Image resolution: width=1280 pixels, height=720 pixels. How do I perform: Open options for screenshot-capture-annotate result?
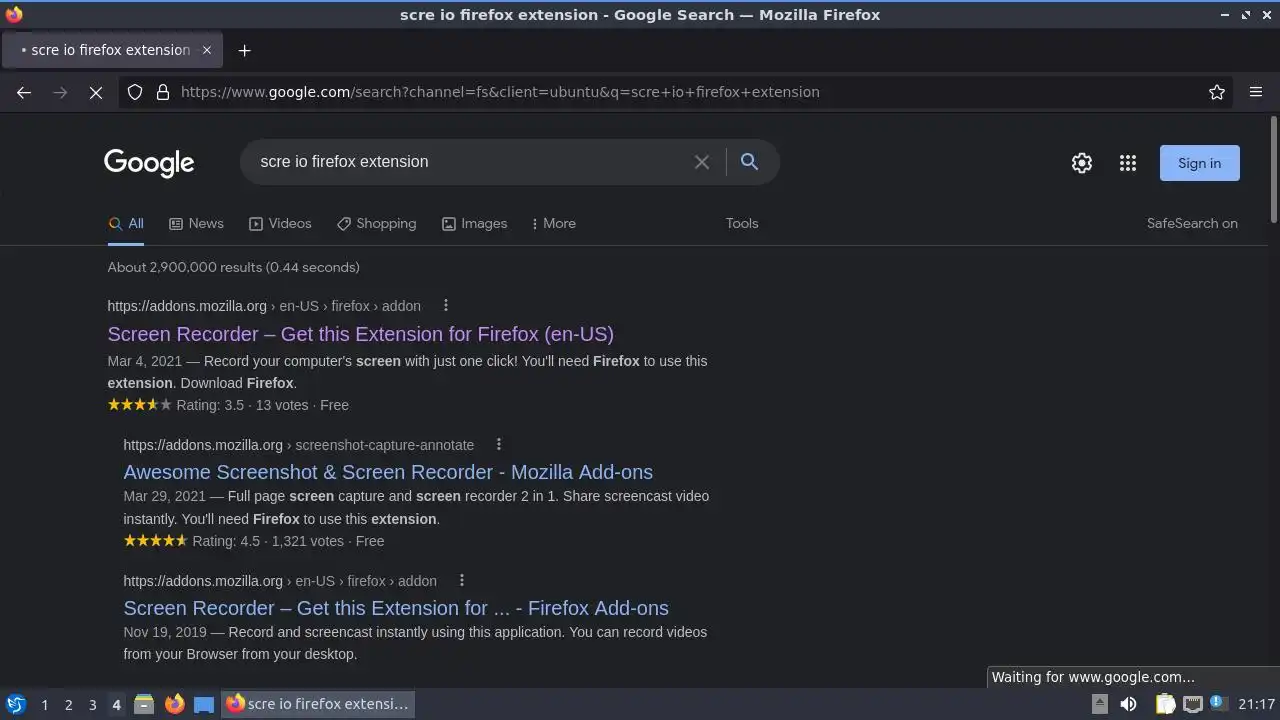click(499, 445)
